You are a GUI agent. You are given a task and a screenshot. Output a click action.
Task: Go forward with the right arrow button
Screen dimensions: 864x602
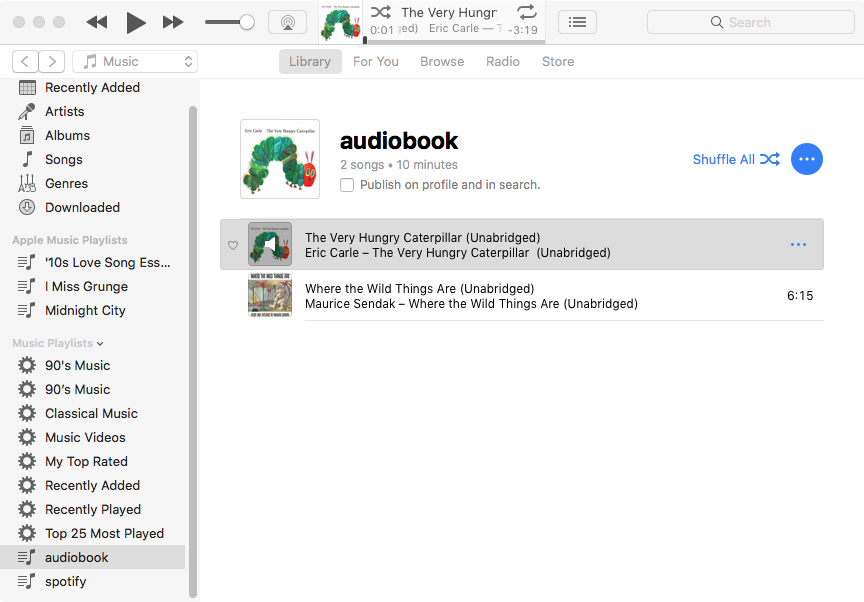(x=52, y=61)
